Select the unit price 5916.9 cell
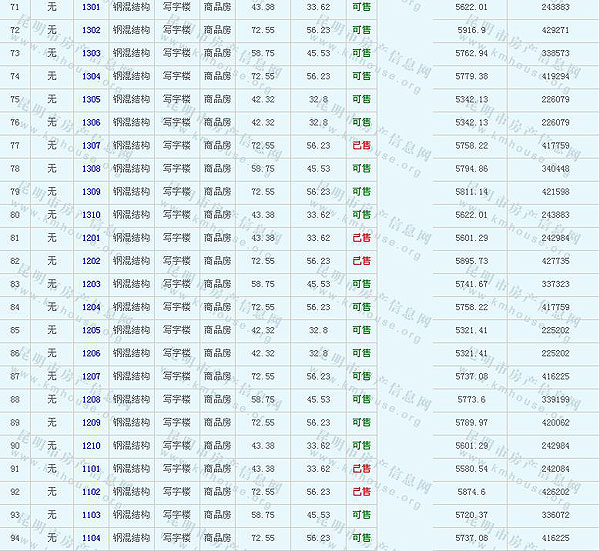Viewport: 600px width, 551px height. tap(470, 30)
